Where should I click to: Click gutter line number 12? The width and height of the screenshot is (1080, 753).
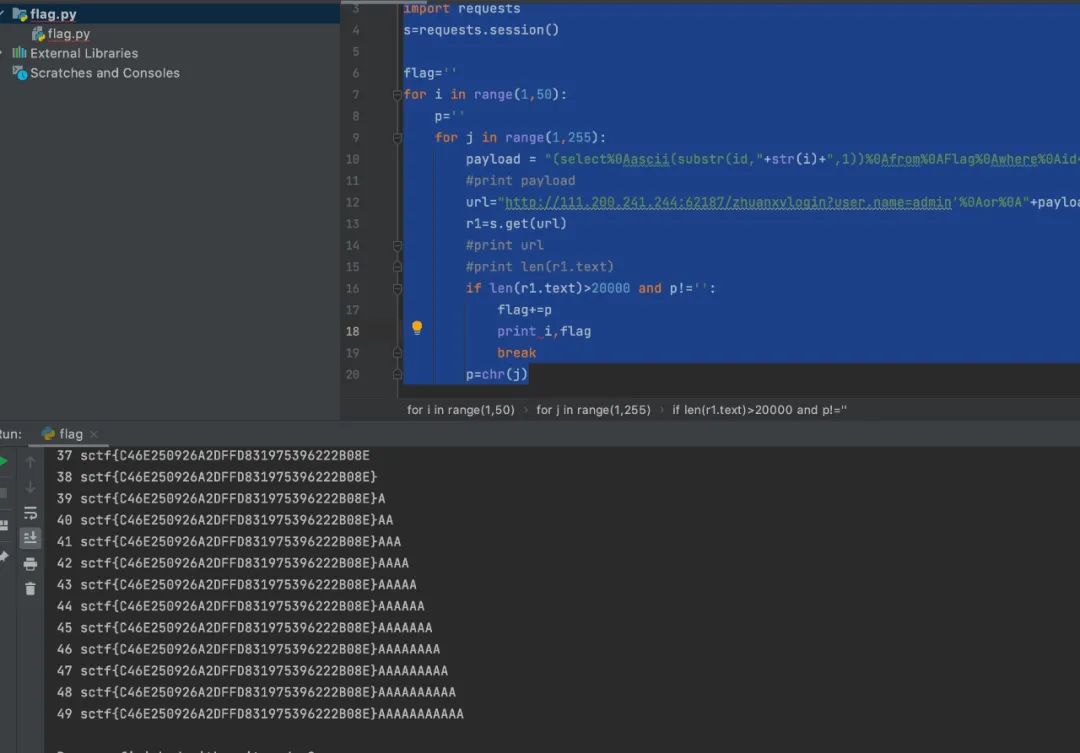(353, 202)
